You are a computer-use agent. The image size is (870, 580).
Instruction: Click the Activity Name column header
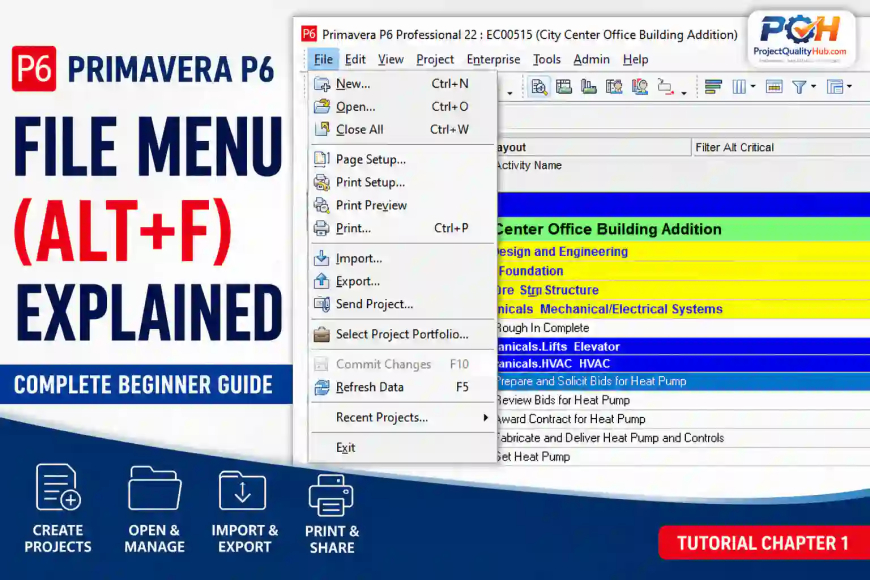click(529, 165)
